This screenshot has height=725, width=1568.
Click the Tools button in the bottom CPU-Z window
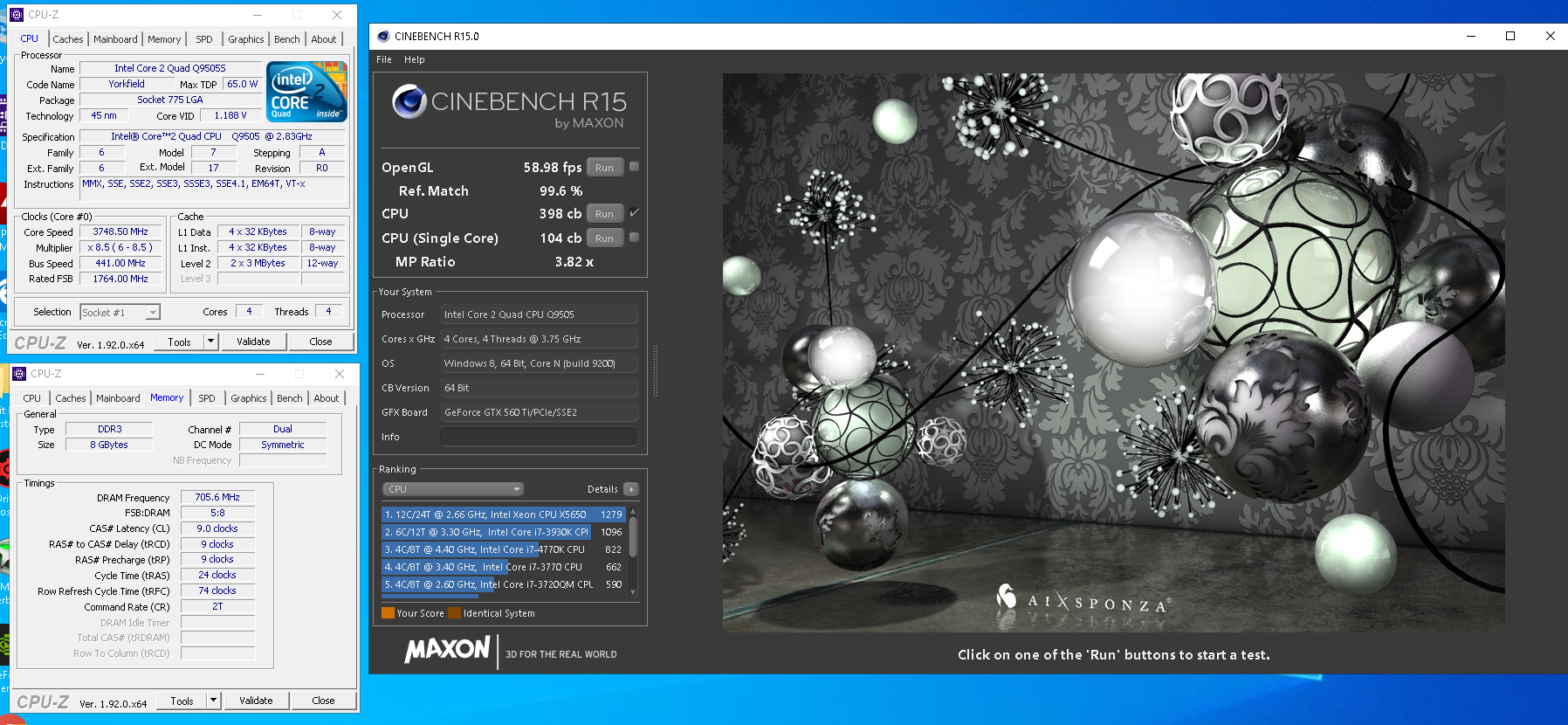(x=182, y=701)
